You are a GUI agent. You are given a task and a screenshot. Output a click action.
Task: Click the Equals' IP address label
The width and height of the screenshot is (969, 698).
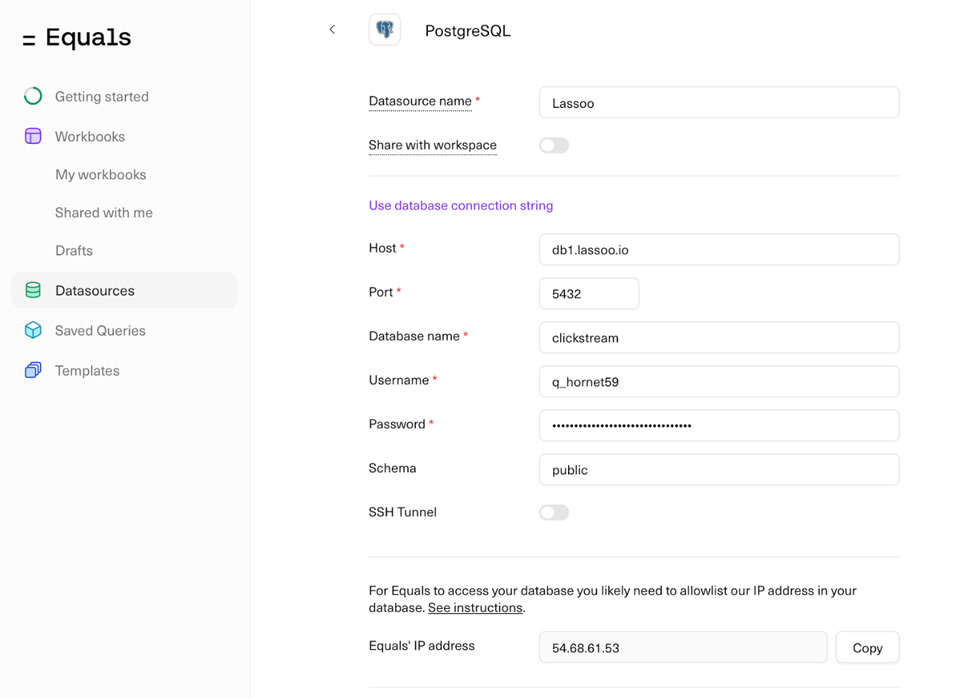point(421,645)
